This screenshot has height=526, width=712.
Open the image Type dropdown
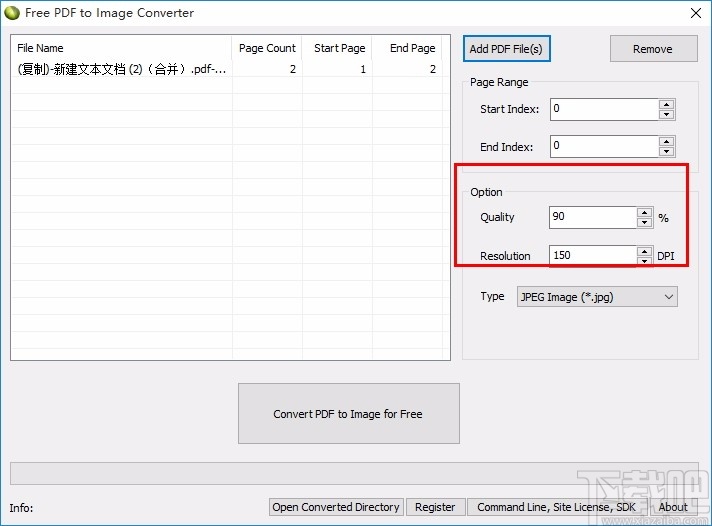pos(597,297)
